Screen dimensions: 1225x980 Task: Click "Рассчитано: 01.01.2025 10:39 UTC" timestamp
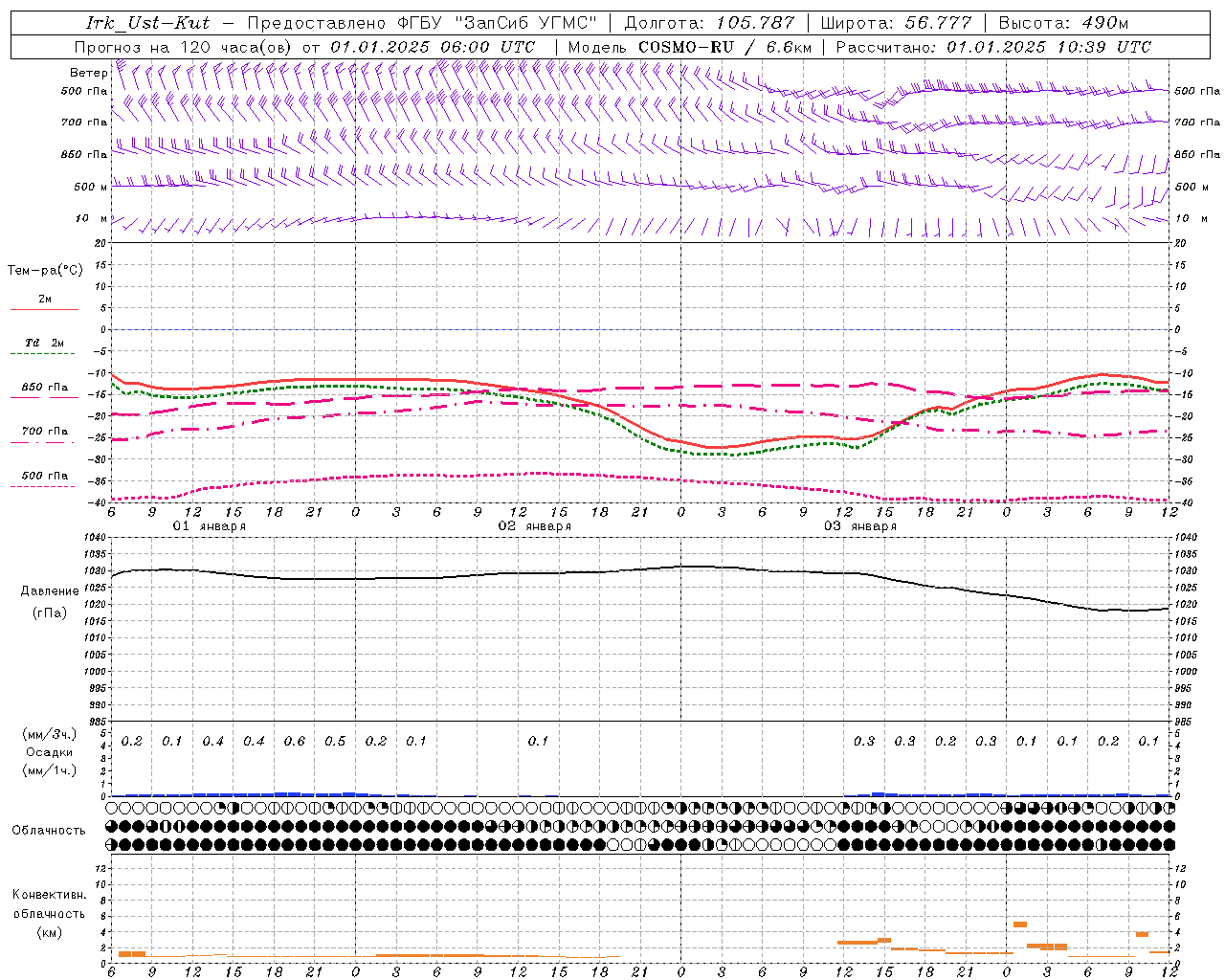[993, 47]
